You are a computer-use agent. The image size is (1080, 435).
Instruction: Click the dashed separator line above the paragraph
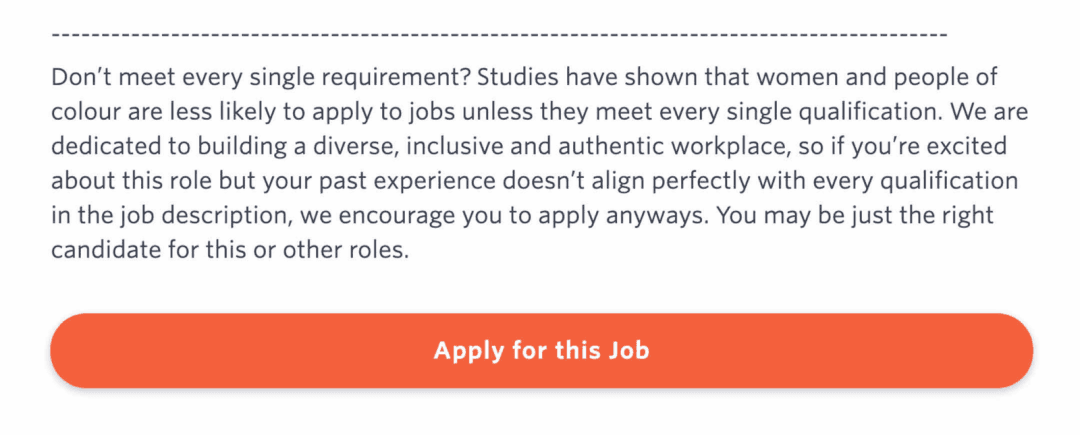[499, 34]
